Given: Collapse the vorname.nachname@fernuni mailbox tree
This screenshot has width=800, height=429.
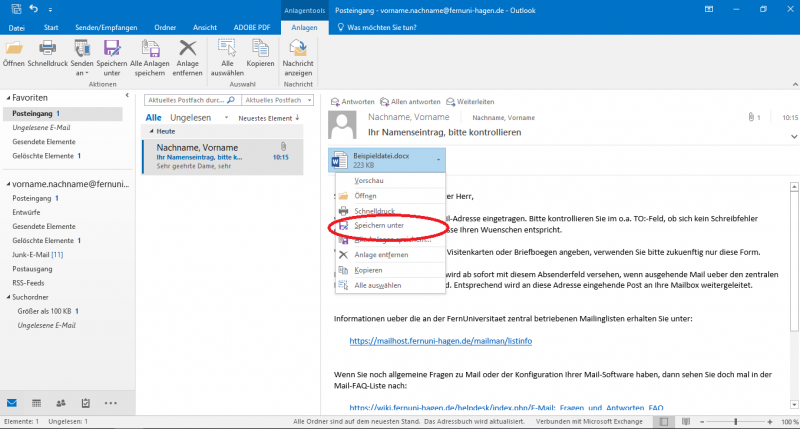Looking at the screenshot, I should (x=8, y=184).
